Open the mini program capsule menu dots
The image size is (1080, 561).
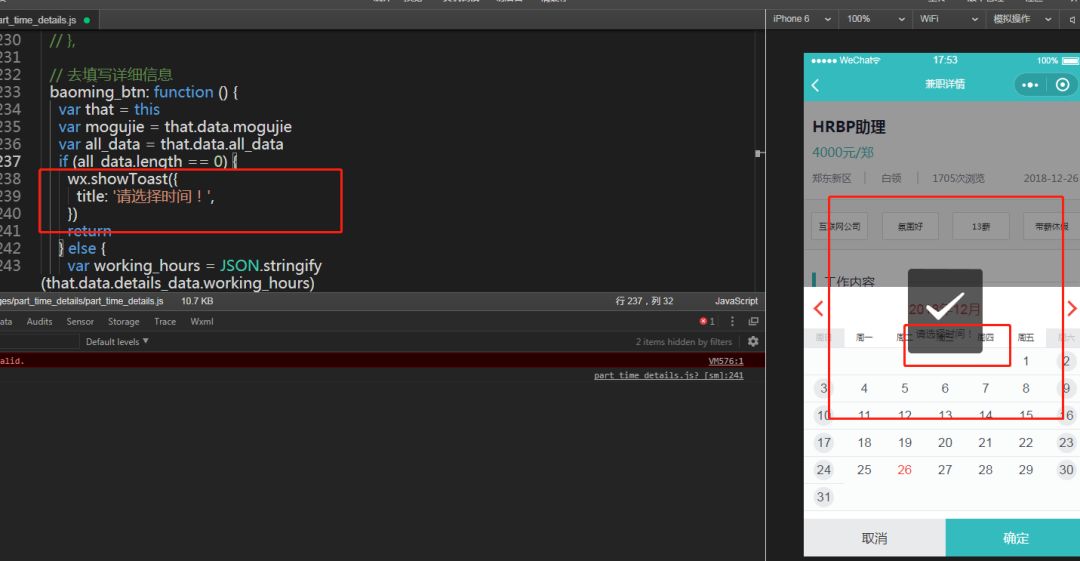coord(1030,85)
